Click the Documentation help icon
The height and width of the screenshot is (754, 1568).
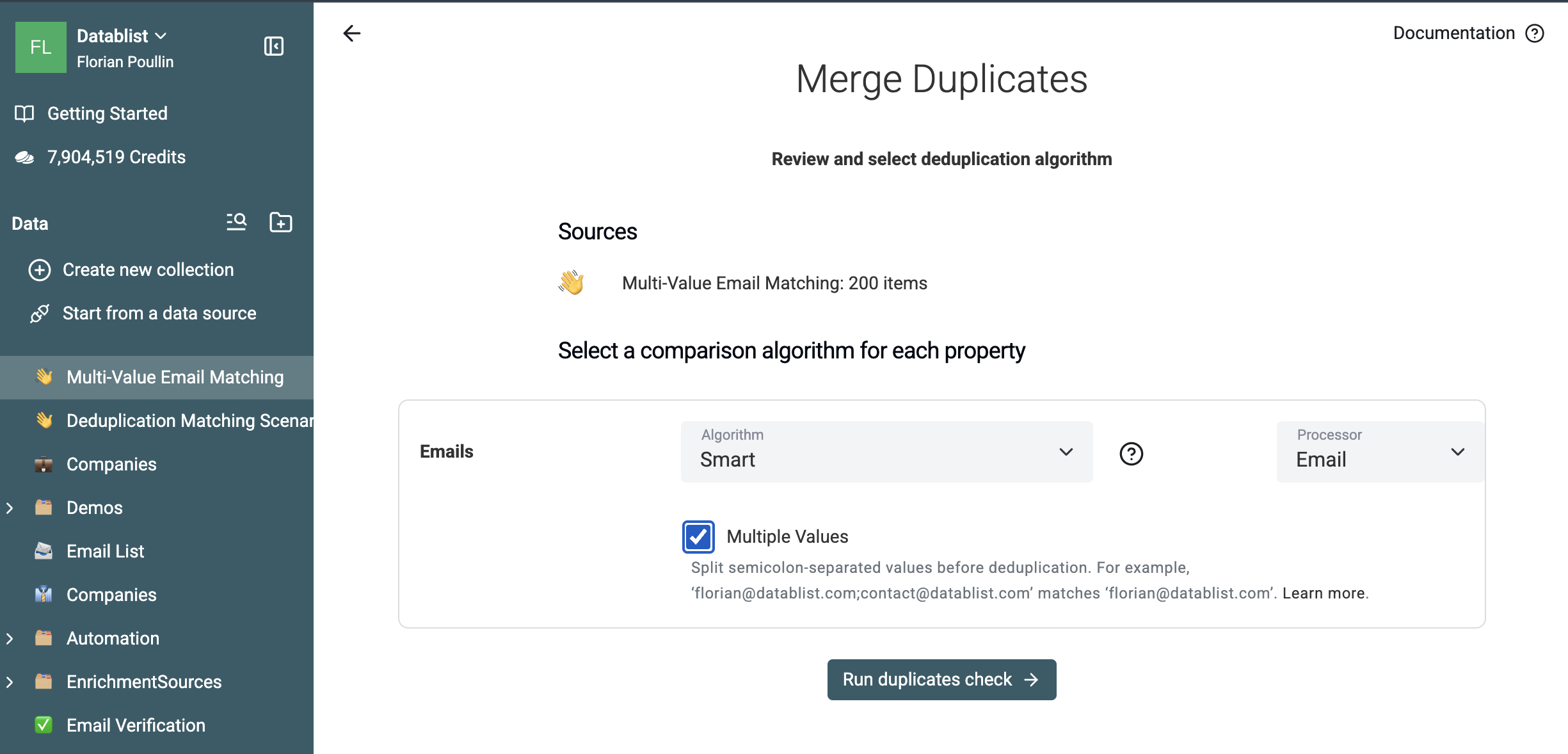click(1535, 33)
